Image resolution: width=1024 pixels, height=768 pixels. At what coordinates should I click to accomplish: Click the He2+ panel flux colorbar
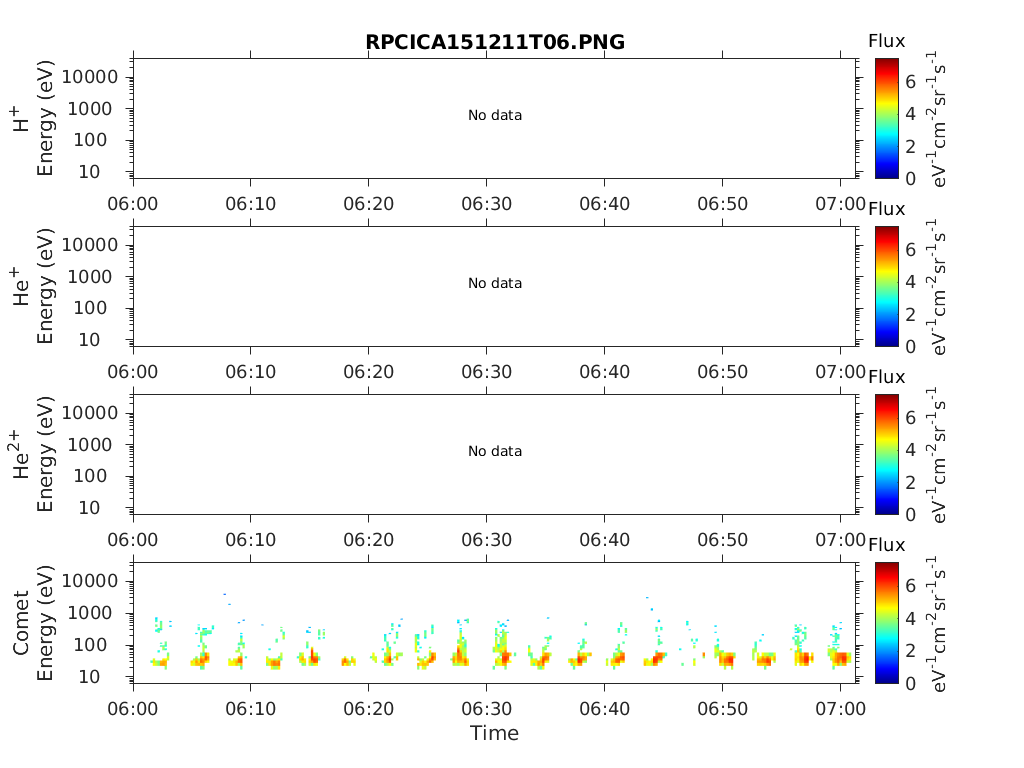[886, 454]
